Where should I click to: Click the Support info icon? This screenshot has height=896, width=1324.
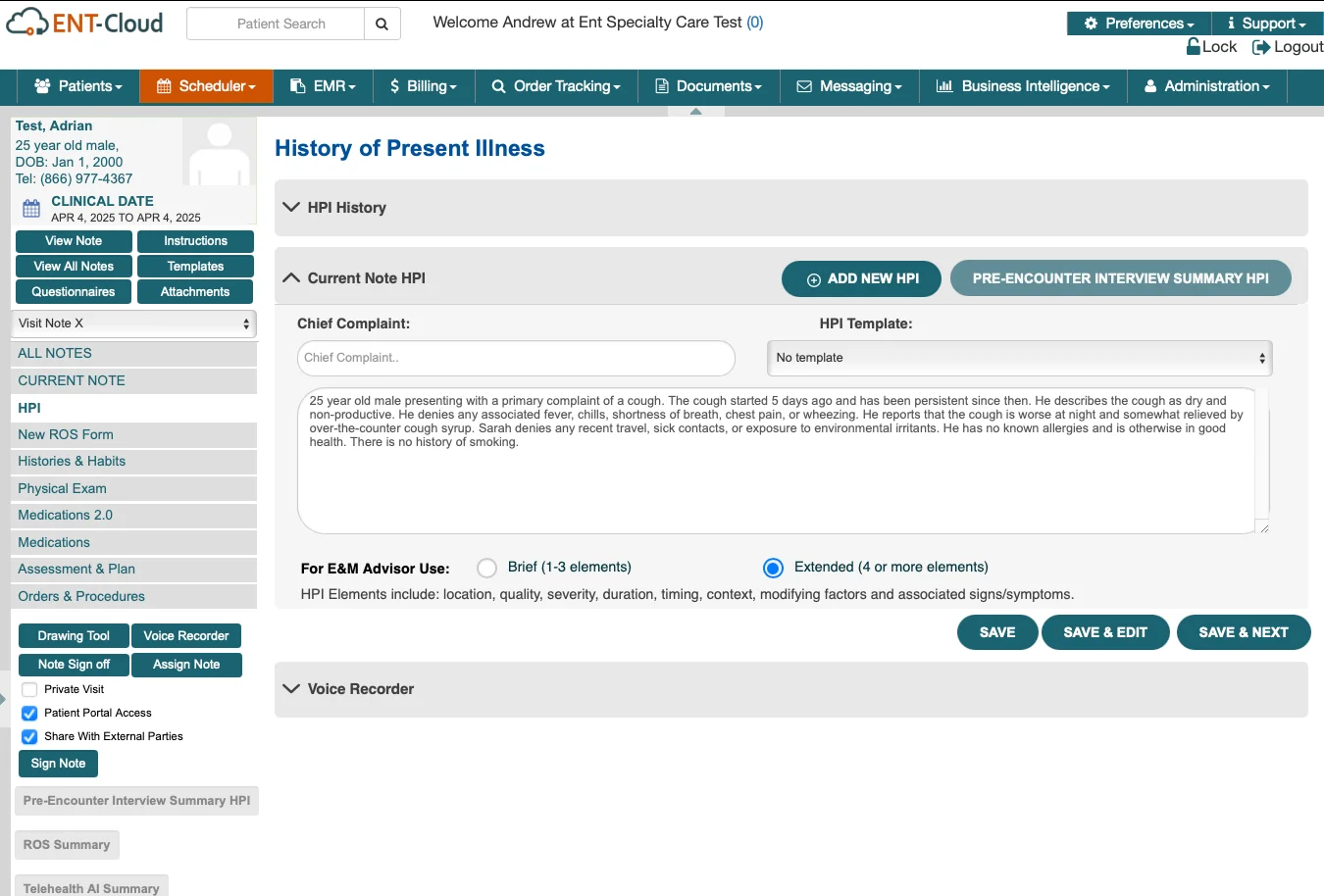click(x=1230, y=24)
